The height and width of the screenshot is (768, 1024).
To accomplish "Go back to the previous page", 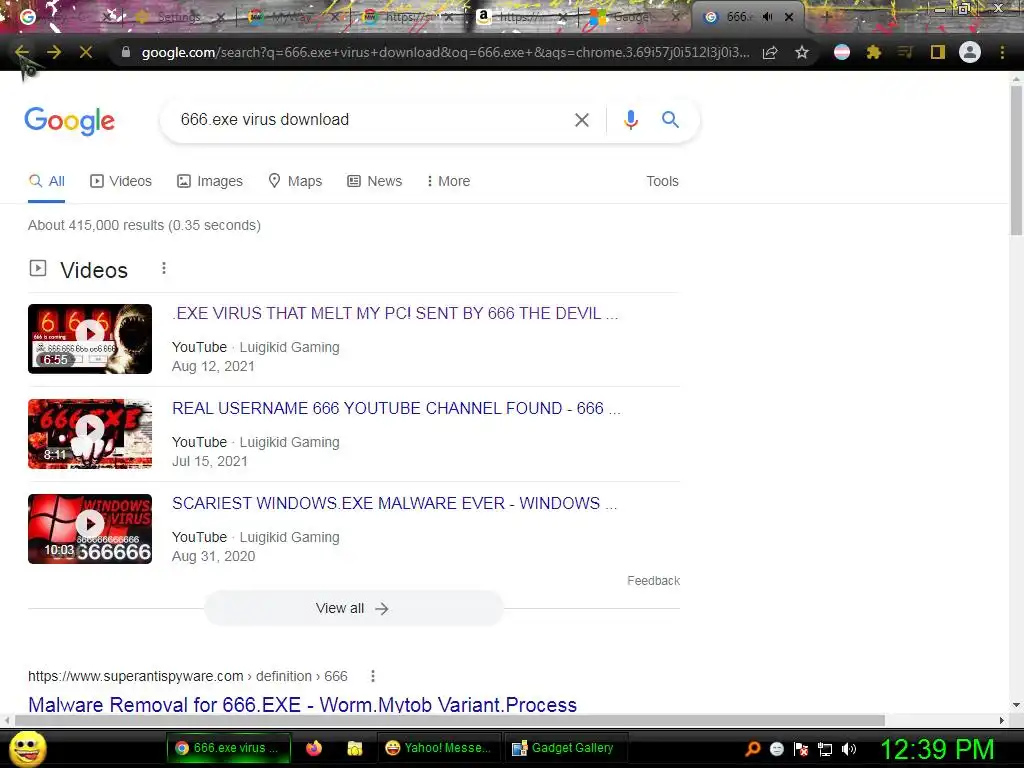I will 22,52.
